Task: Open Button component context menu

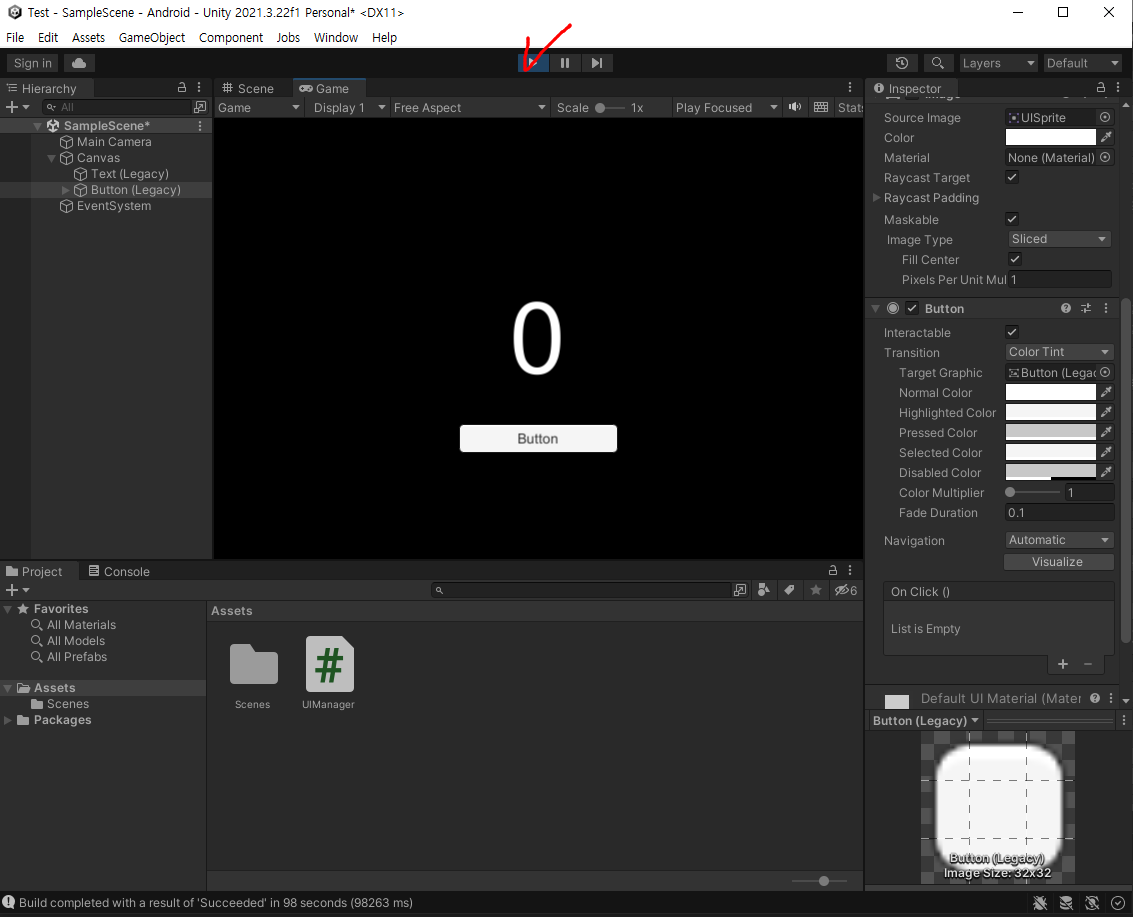Action: click(x=1106, y=309)
